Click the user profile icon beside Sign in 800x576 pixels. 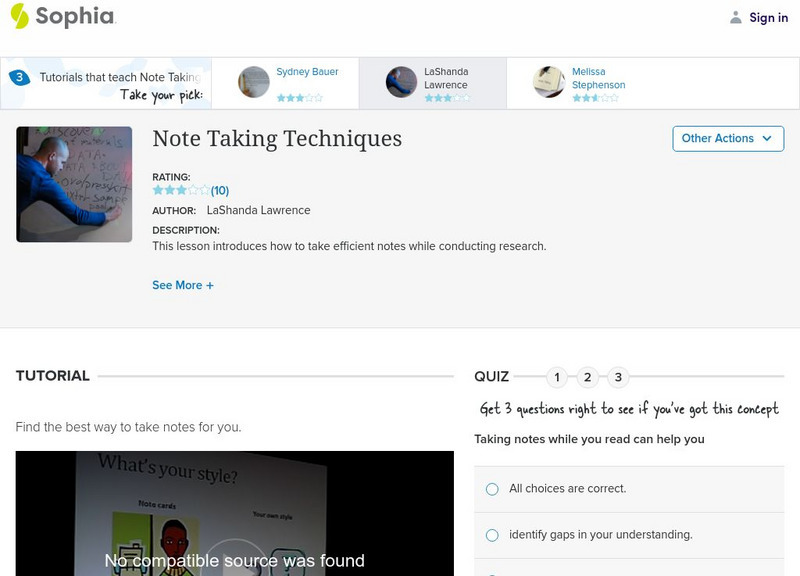tap(735, 17)
